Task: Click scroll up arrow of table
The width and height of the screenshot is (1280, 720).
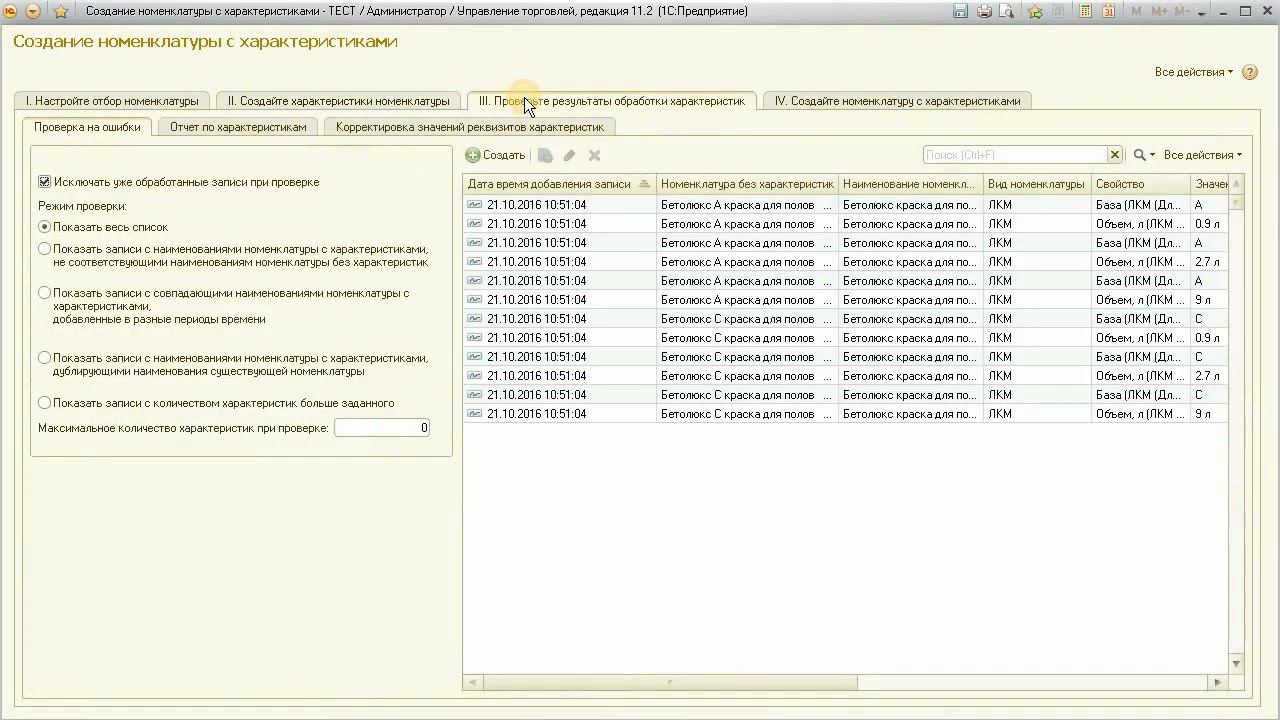Action: (1237, 184)
